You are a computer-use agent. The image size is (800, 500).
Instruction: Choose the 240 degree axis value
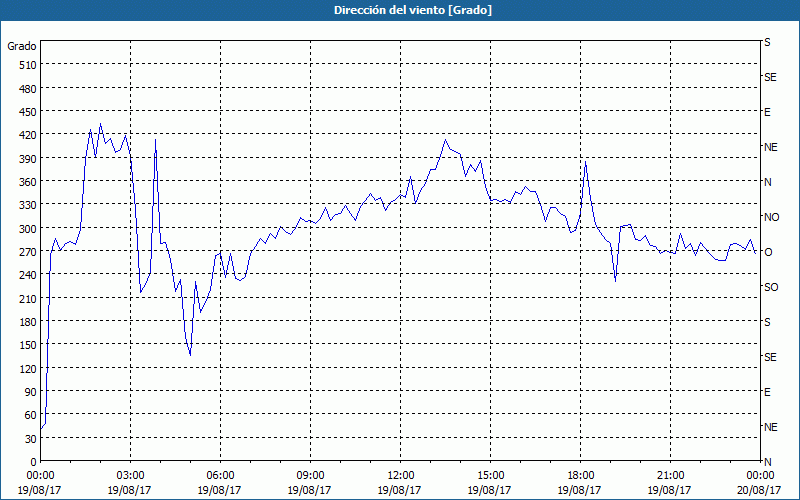coord(28,275)
